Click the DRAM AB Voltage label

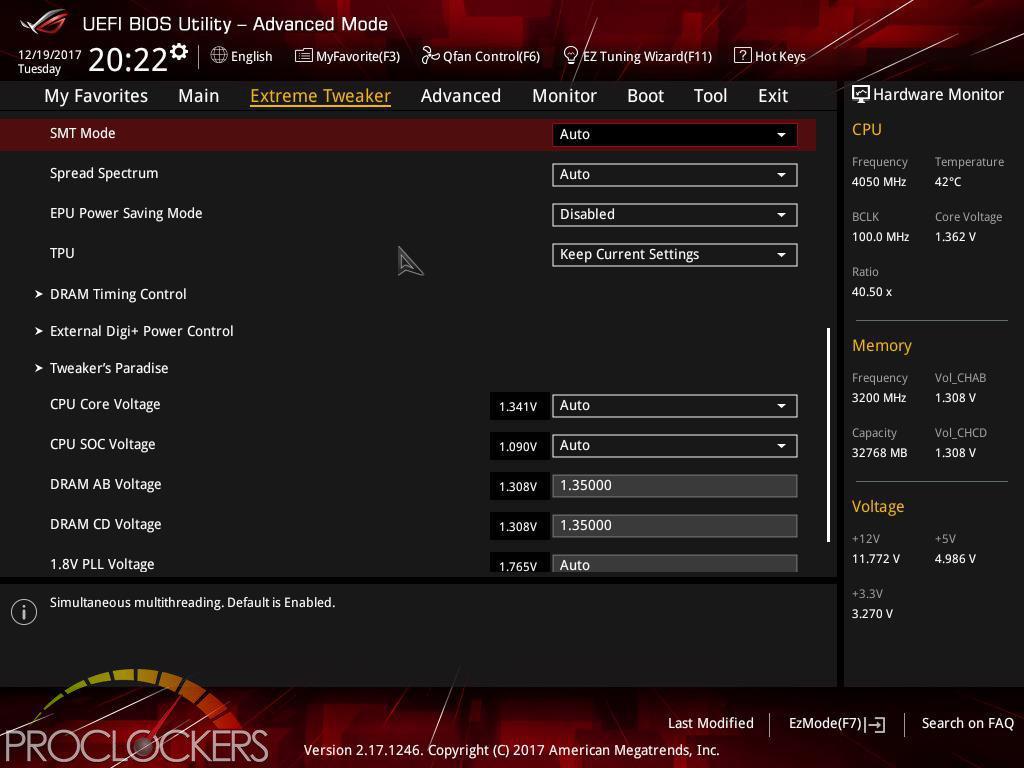(x=106, y=484)
